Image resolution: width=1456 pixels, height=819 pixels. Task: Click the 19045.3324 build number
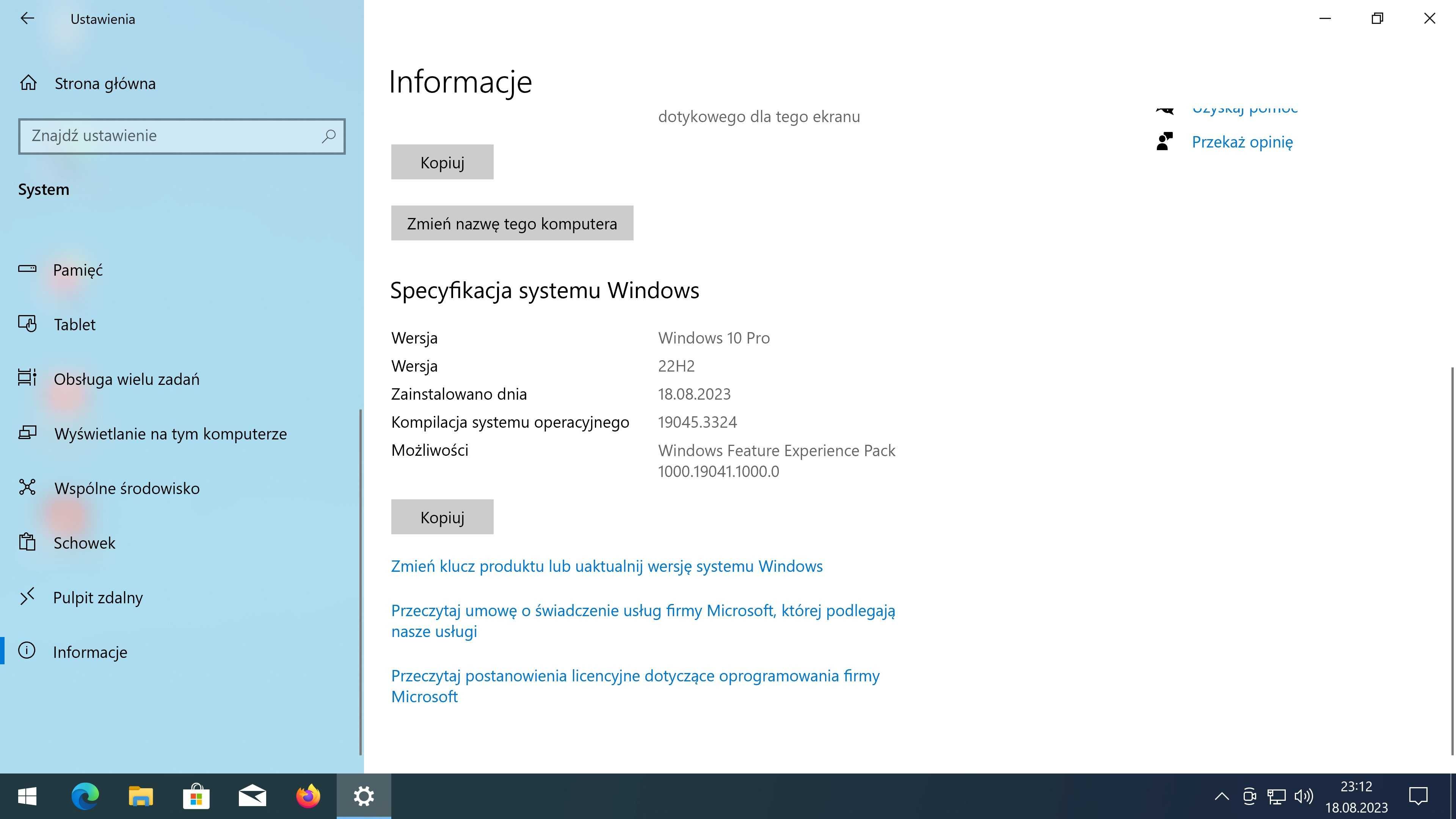(698, 422)
